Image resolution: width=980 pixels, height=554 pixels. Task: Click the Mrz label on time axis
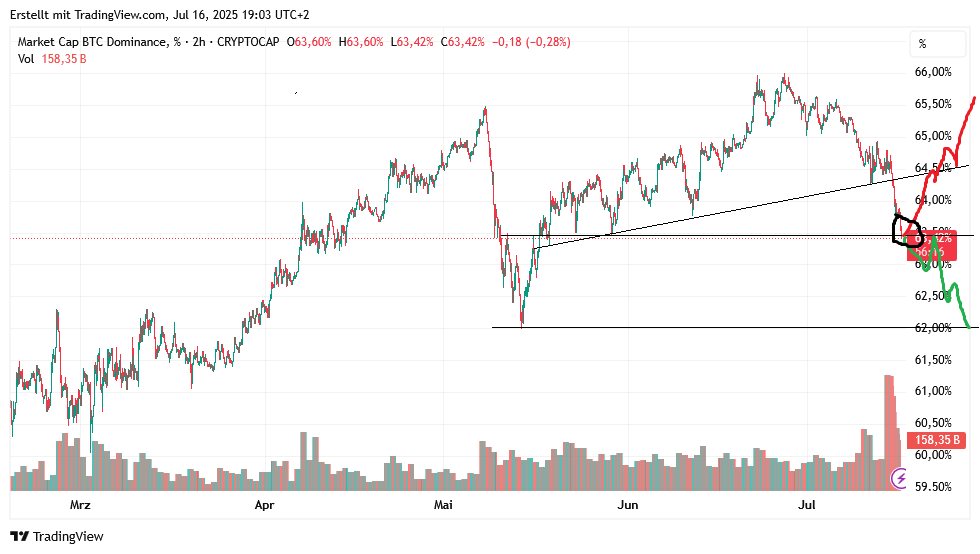79,505
